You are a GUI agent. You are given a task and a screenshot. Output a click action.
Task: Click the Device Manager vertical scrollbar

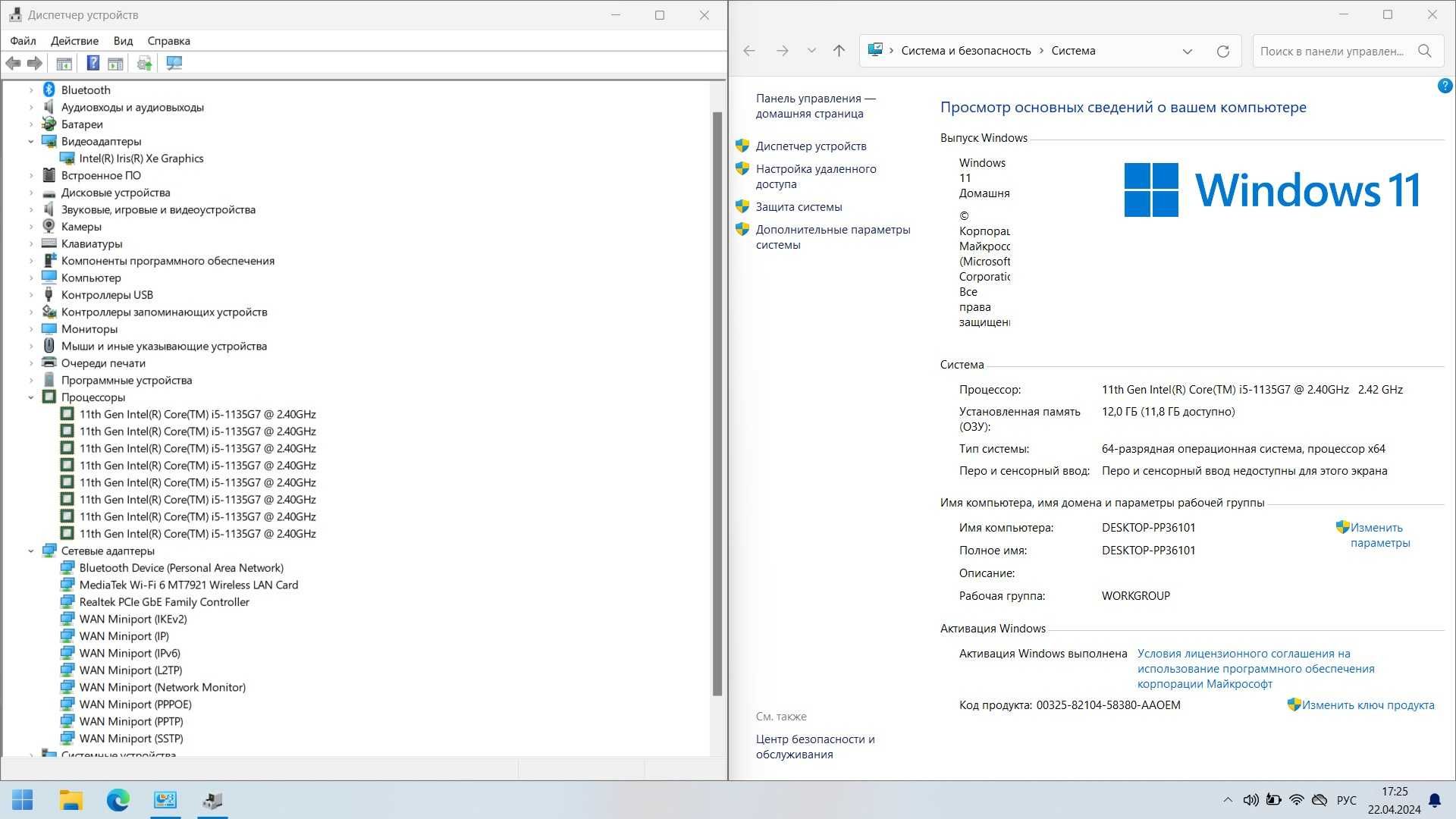point(717,403)
